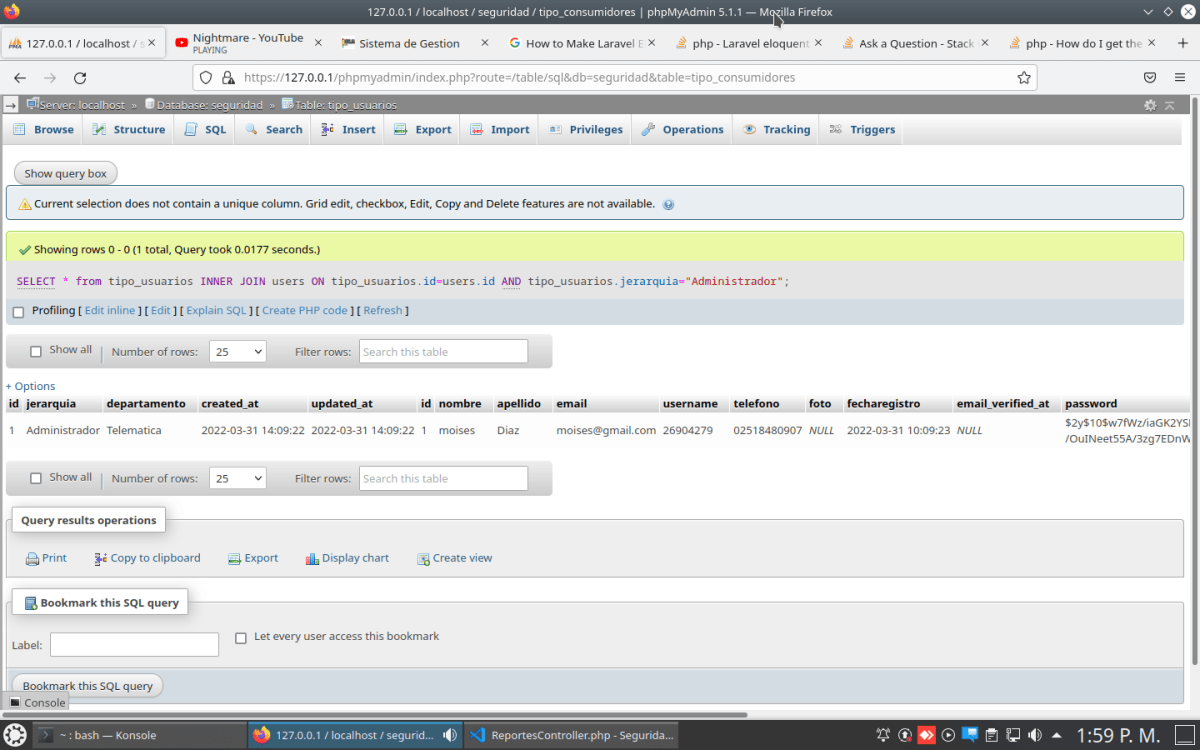The height and width of the screenshot is (750, 1200).
Task: Open the Triggers tab
Action: (x=862, y=129)
